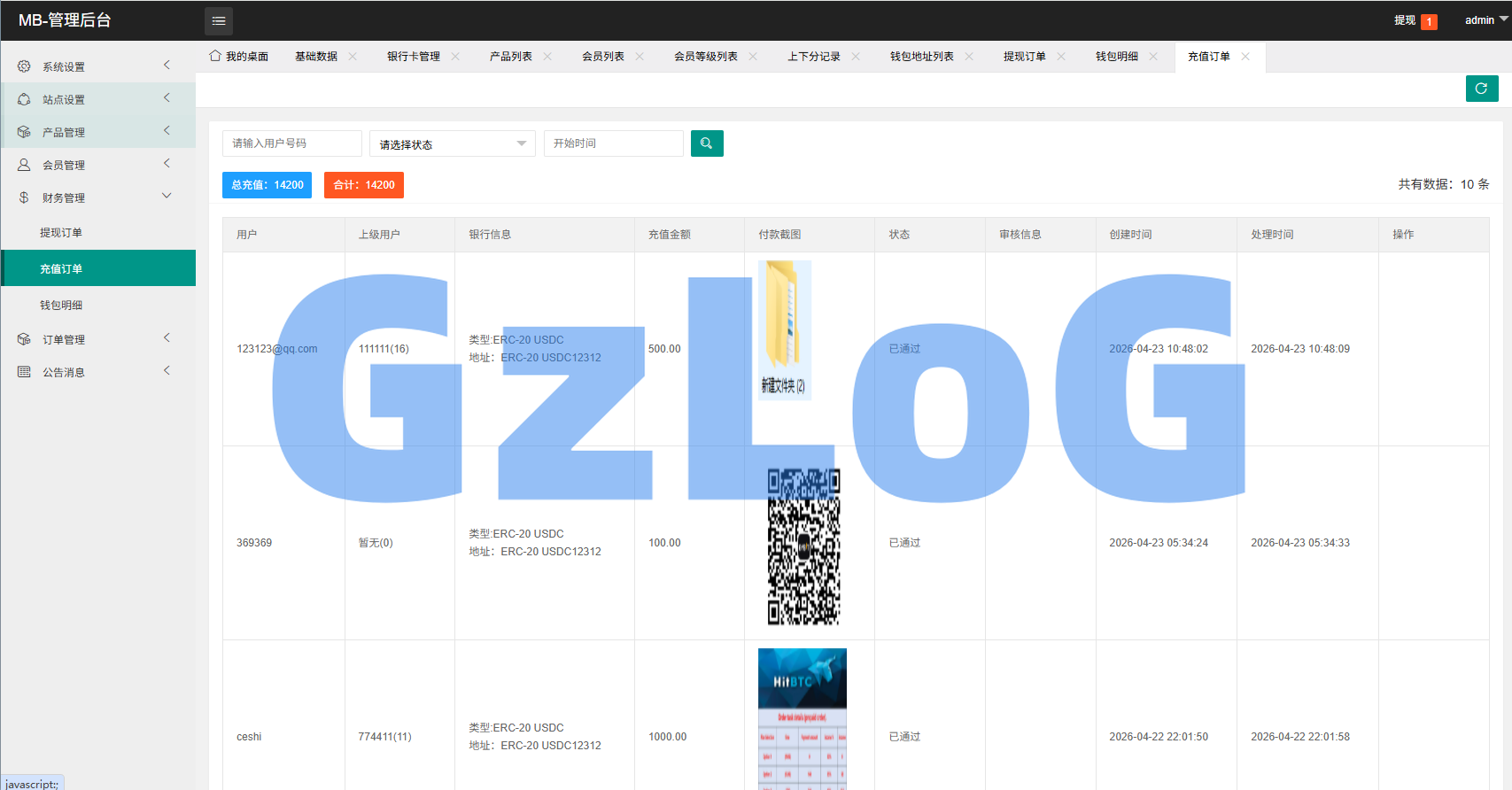
Task: Expand the 站点设置 sidebar menu
Action: (97, 99)
